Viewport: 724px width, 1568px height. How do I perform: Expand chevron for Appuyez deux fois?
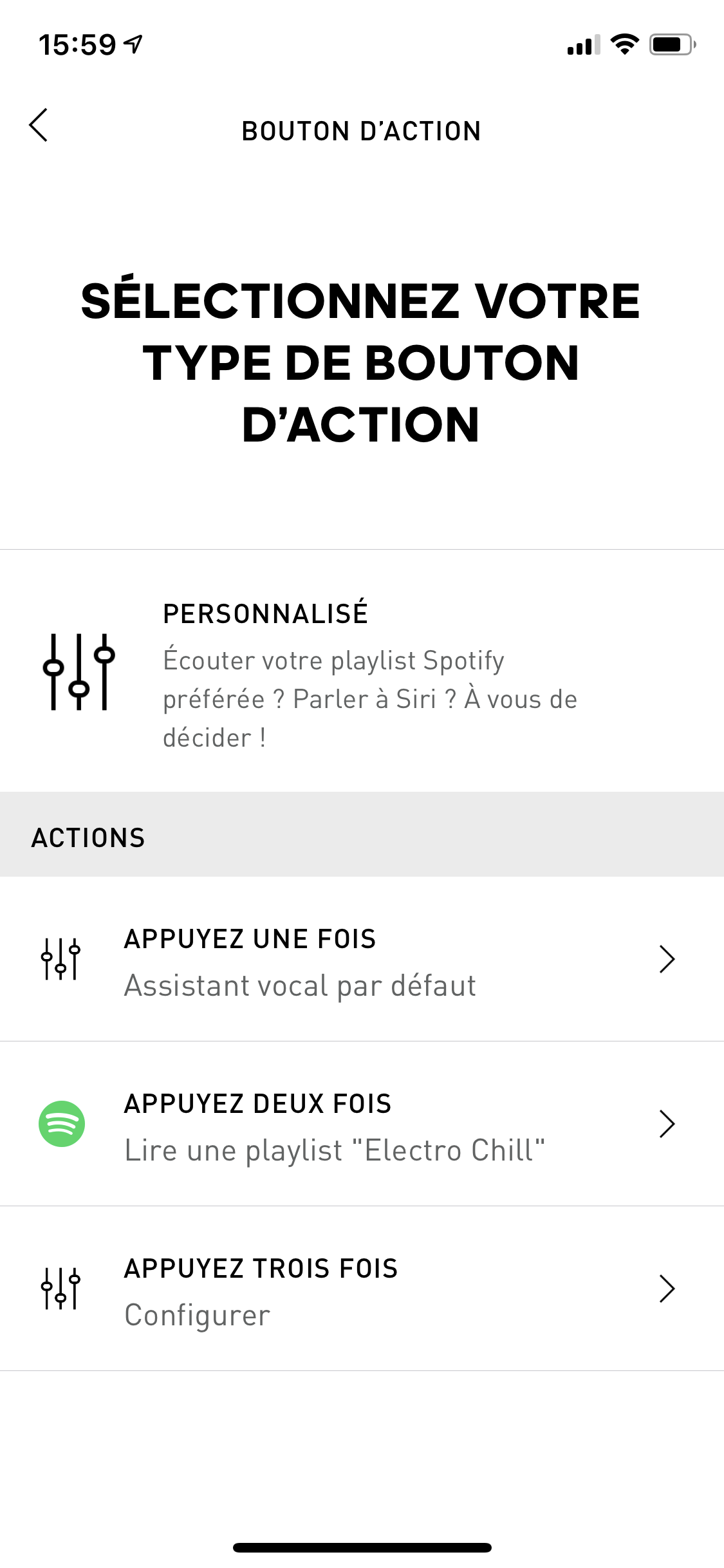coord(667,1124)
